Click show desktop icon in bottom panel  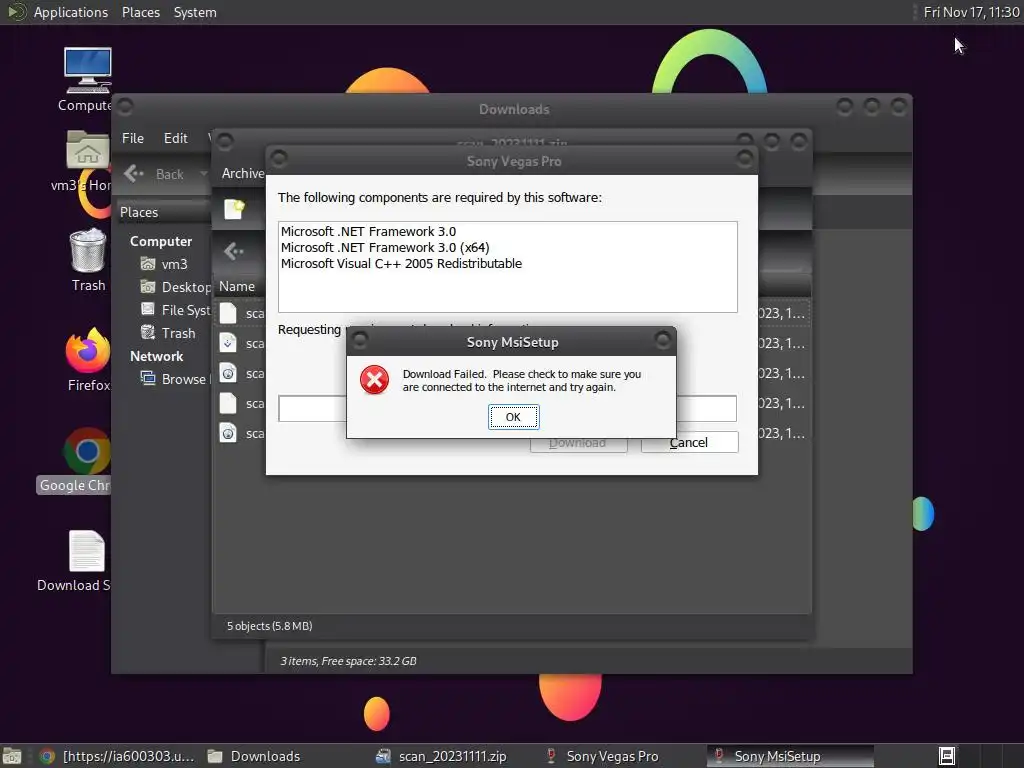pos(12,756)
